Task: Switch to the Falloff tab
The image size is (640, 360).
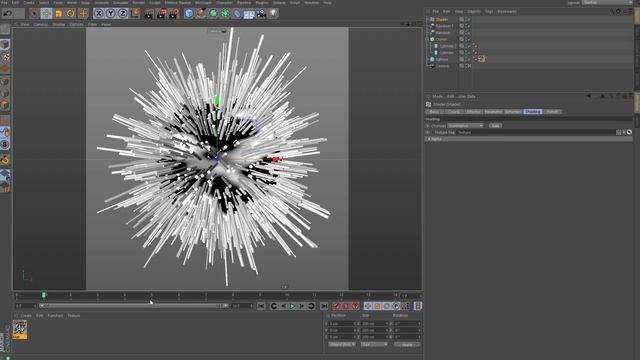Action: (552, 111)
